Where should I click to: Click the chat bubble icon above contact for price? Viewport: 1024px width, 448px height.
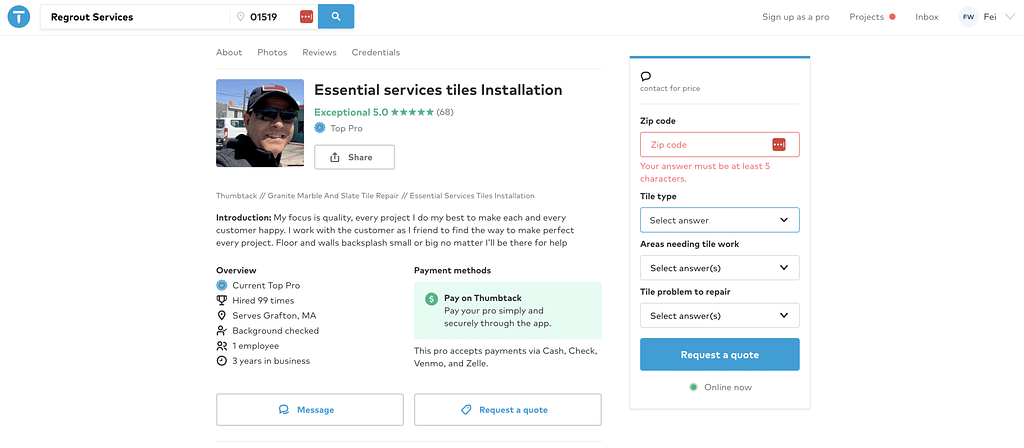coord(646,76)
